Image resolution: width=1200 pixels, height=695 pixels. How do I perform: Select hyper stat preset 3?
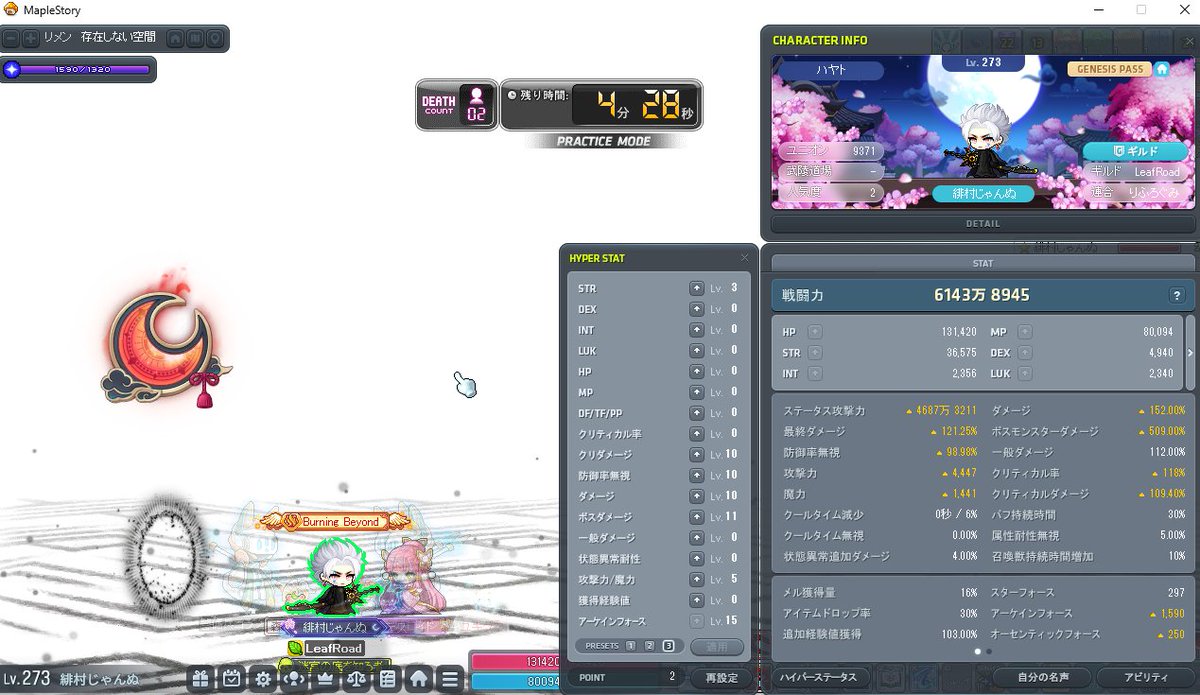tap(668, 646)
